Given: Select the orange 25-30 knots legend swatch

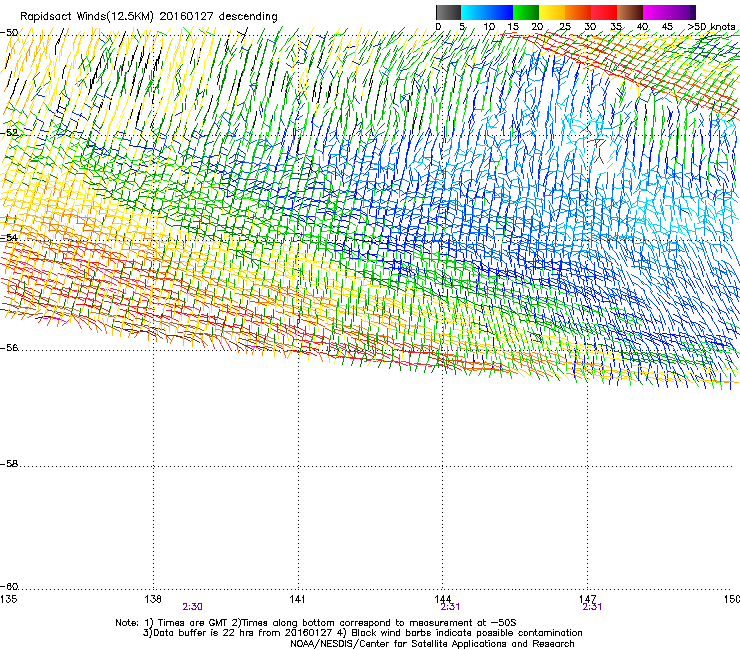Looking at the screenshot, I should coord(578,12).
